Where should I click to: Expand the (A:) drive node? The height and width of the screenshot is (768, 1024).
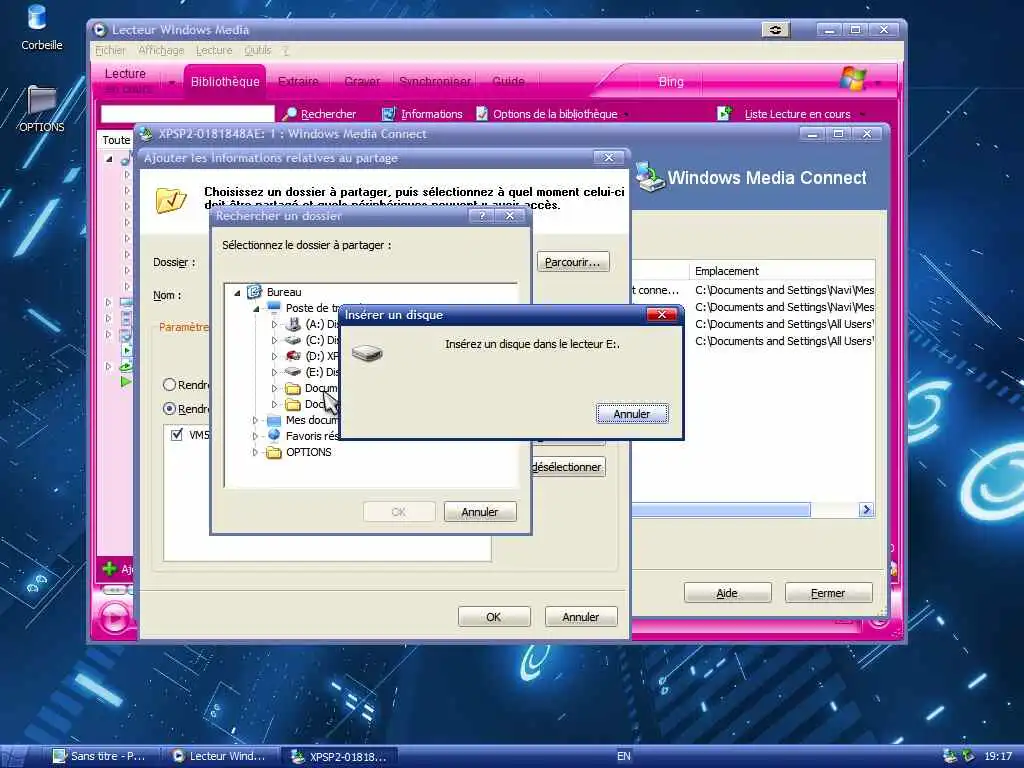[274, 324]
